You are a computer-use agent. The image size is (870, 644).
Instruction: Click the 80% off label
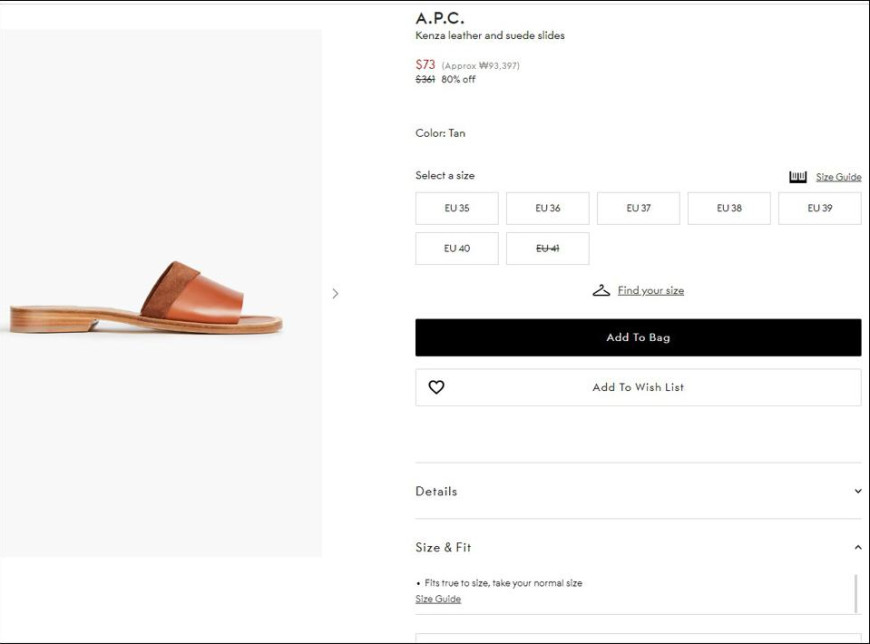[x=458, y=79]
